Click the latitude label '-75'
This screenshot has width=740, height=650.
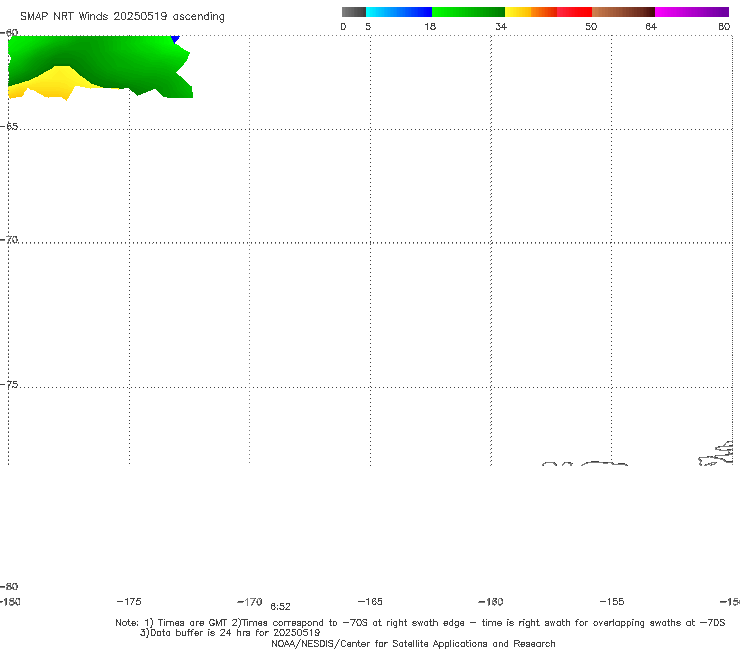(x=9, y=385)
